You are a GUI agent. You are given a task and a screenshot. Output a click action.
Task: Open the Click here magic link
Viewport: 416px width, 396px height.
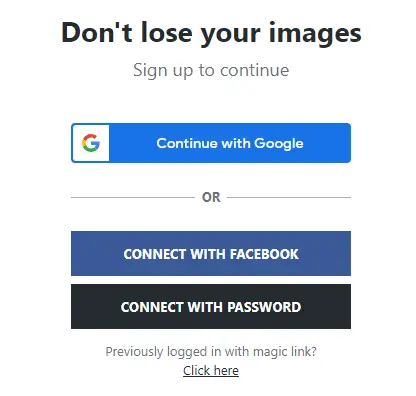[x=211, y=370]
